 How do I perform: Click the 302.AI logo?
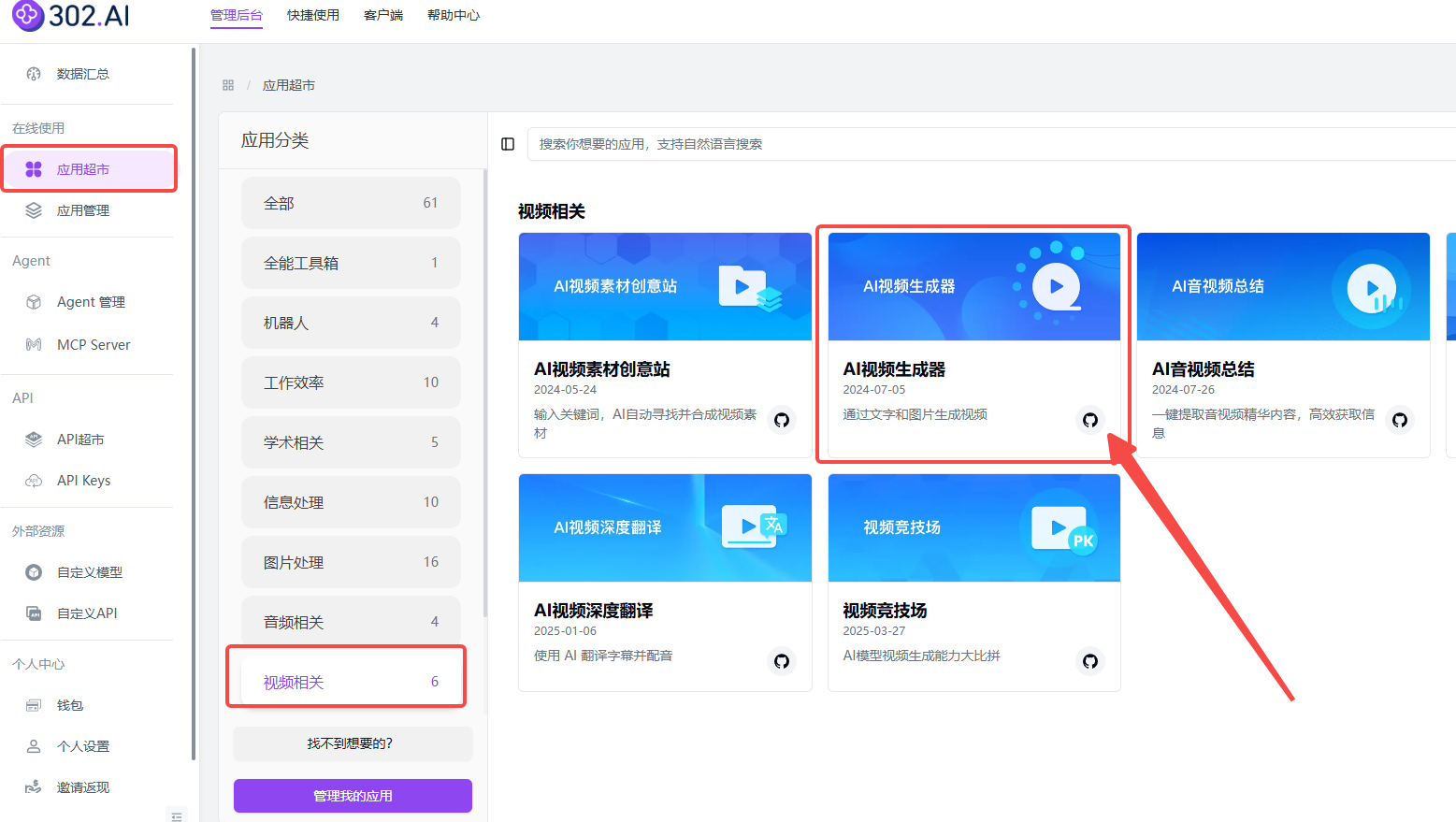[71, 15]
